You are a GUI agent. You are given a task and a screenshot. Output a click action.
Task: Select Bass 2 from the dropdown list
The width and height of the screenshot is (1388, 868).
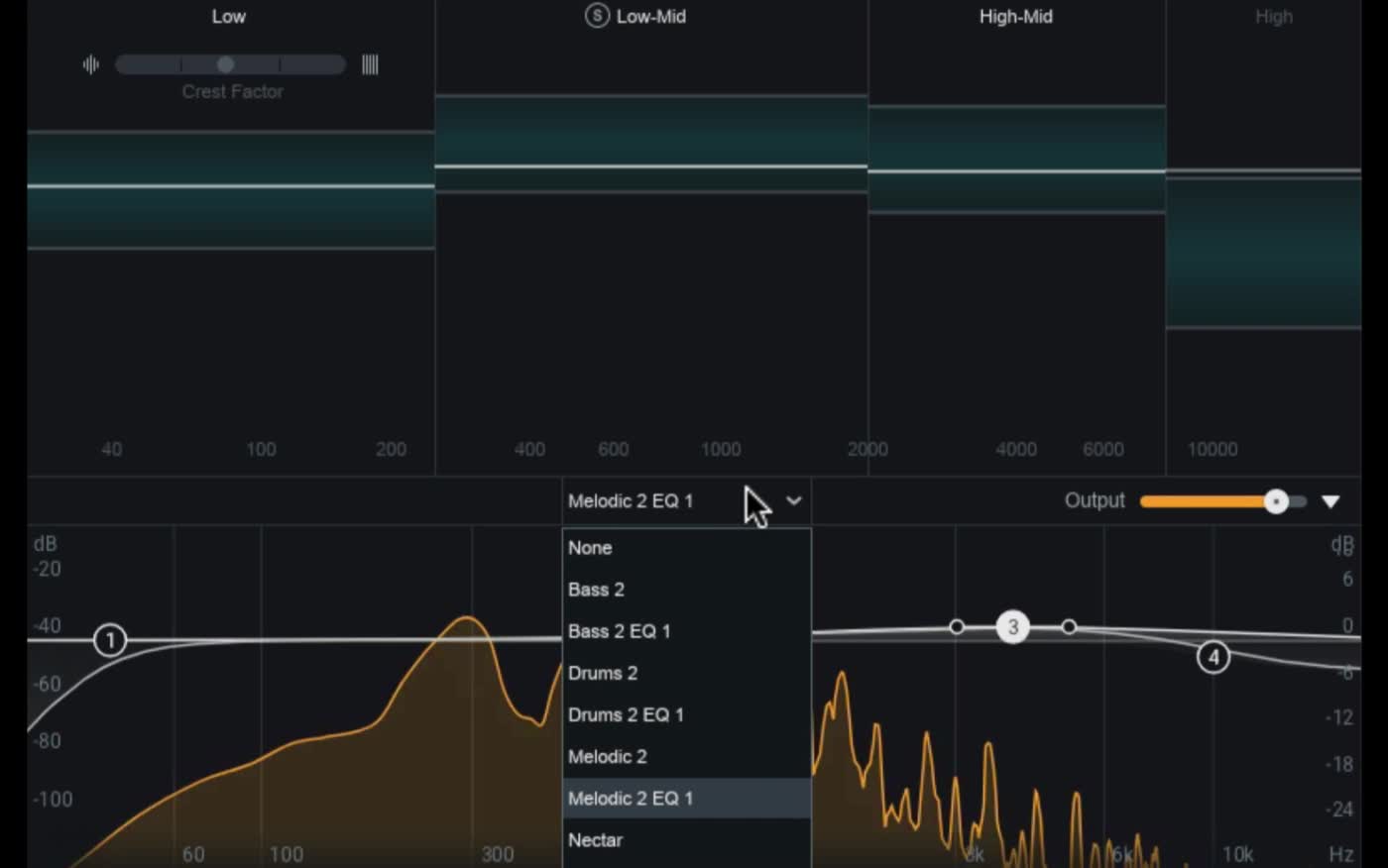[596, 589]
